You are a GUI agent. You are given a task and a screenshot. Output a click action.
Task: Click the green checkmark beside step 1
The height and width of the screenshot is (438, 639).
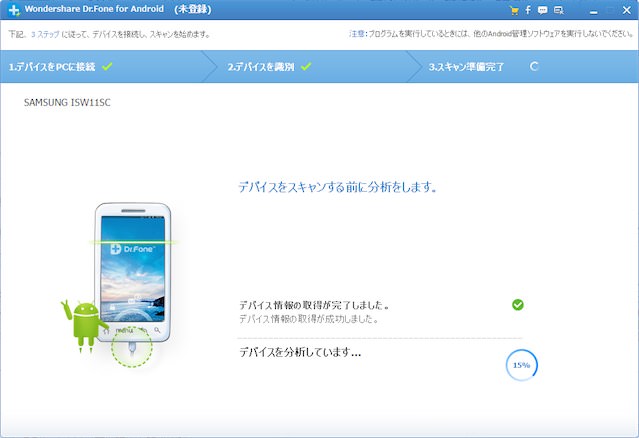(x=107, y=66)
